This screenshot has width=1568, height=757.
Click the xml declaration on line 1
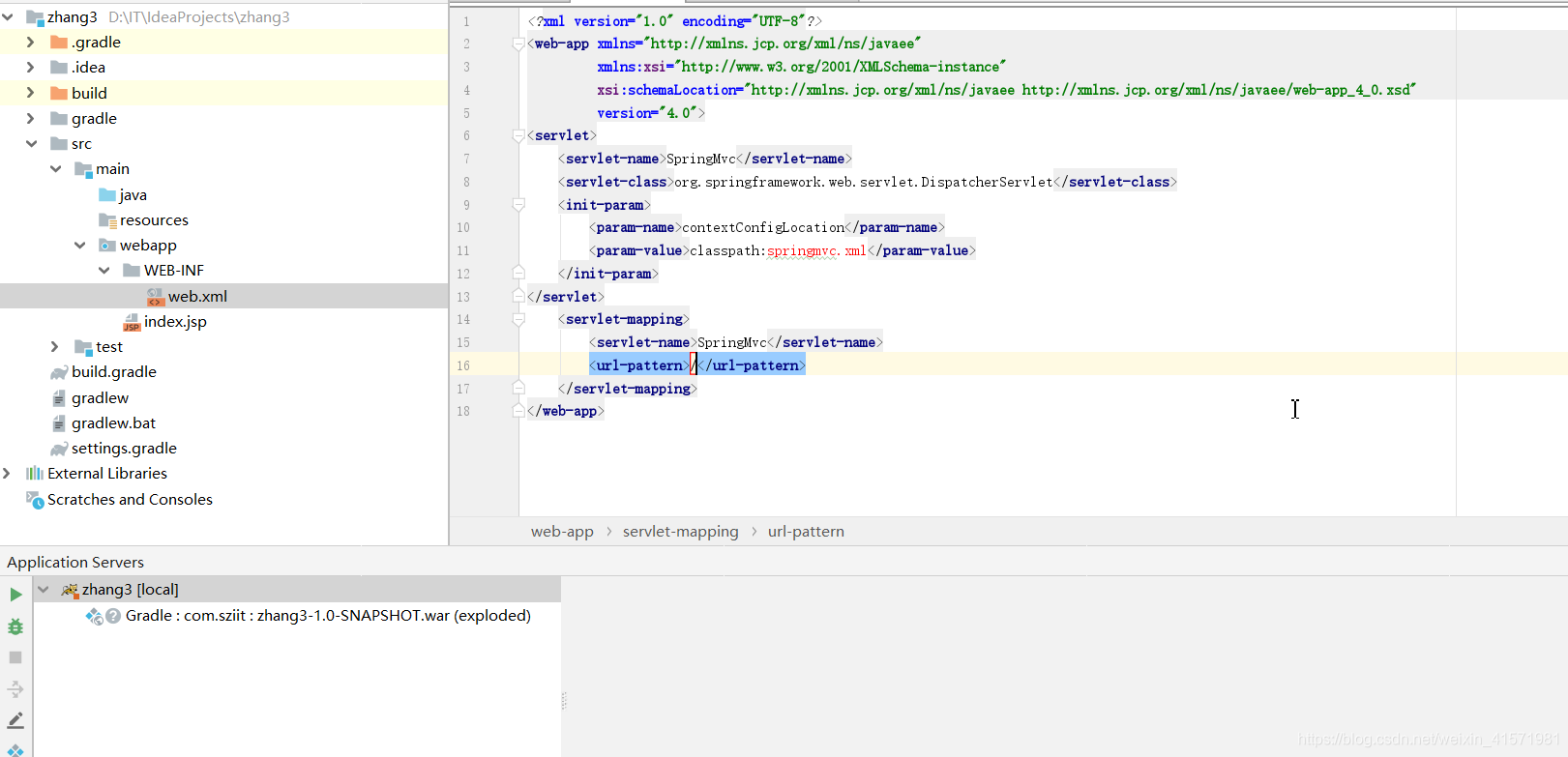[674, 21]
